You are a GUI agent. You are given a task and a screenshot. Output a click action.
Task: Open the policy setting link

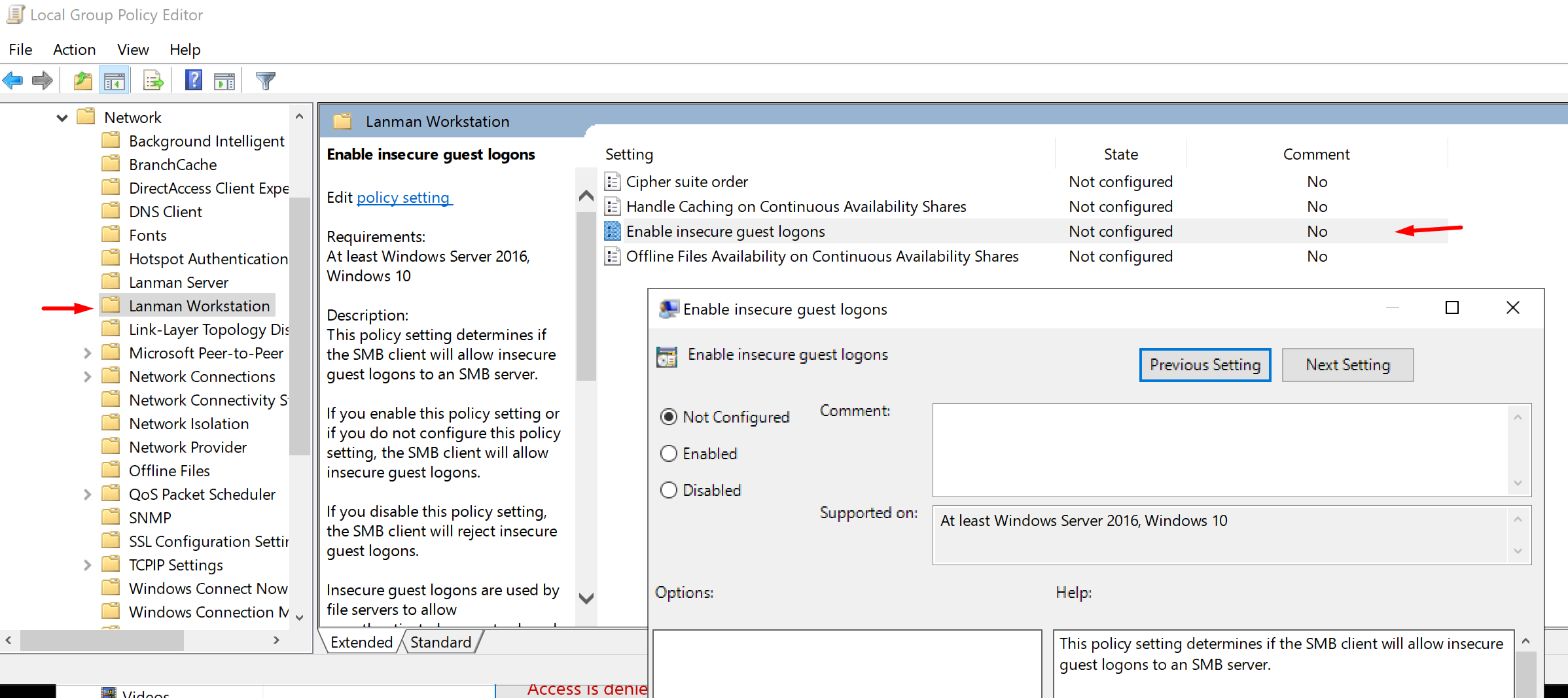pyautogui.click(x=403, y=198)
